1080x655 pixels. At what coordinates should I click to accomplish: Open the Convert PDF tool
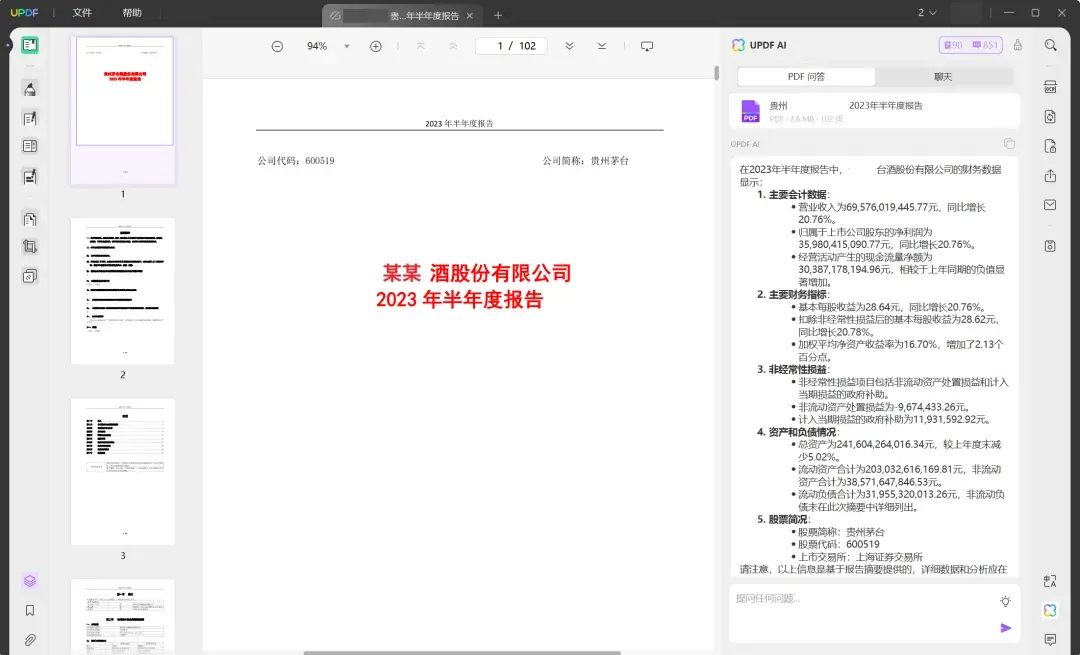[1050, 116]
